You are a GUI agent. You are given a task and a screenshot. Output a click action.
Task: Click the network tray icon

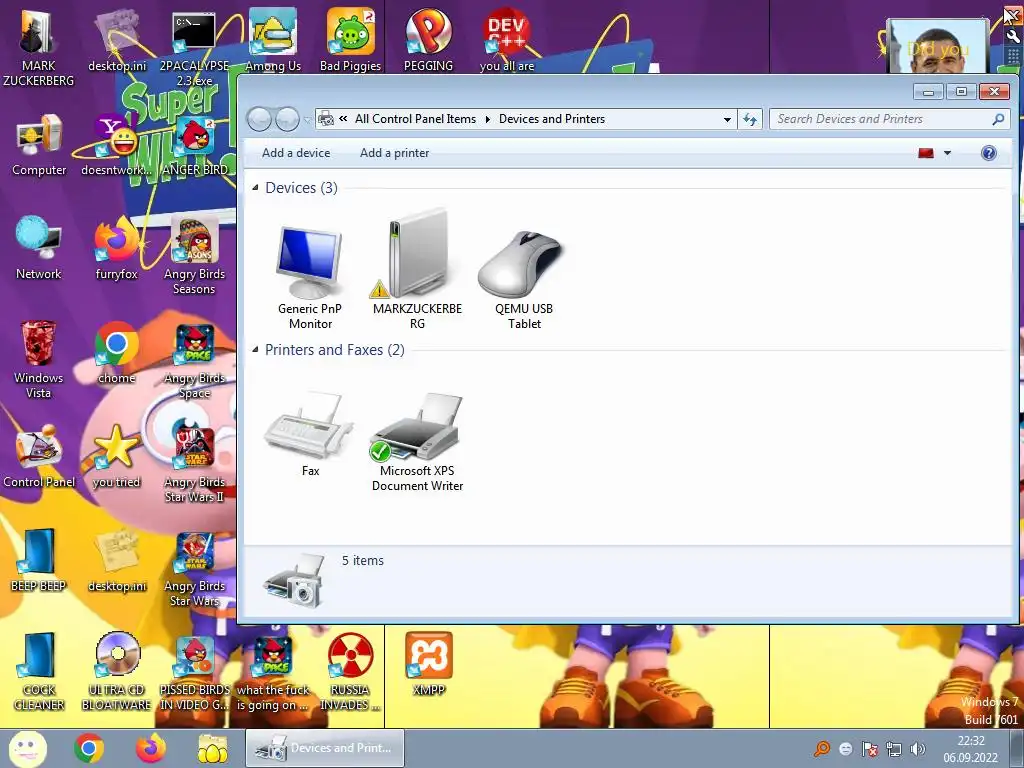pyautogui.click(x=893, y=749)
